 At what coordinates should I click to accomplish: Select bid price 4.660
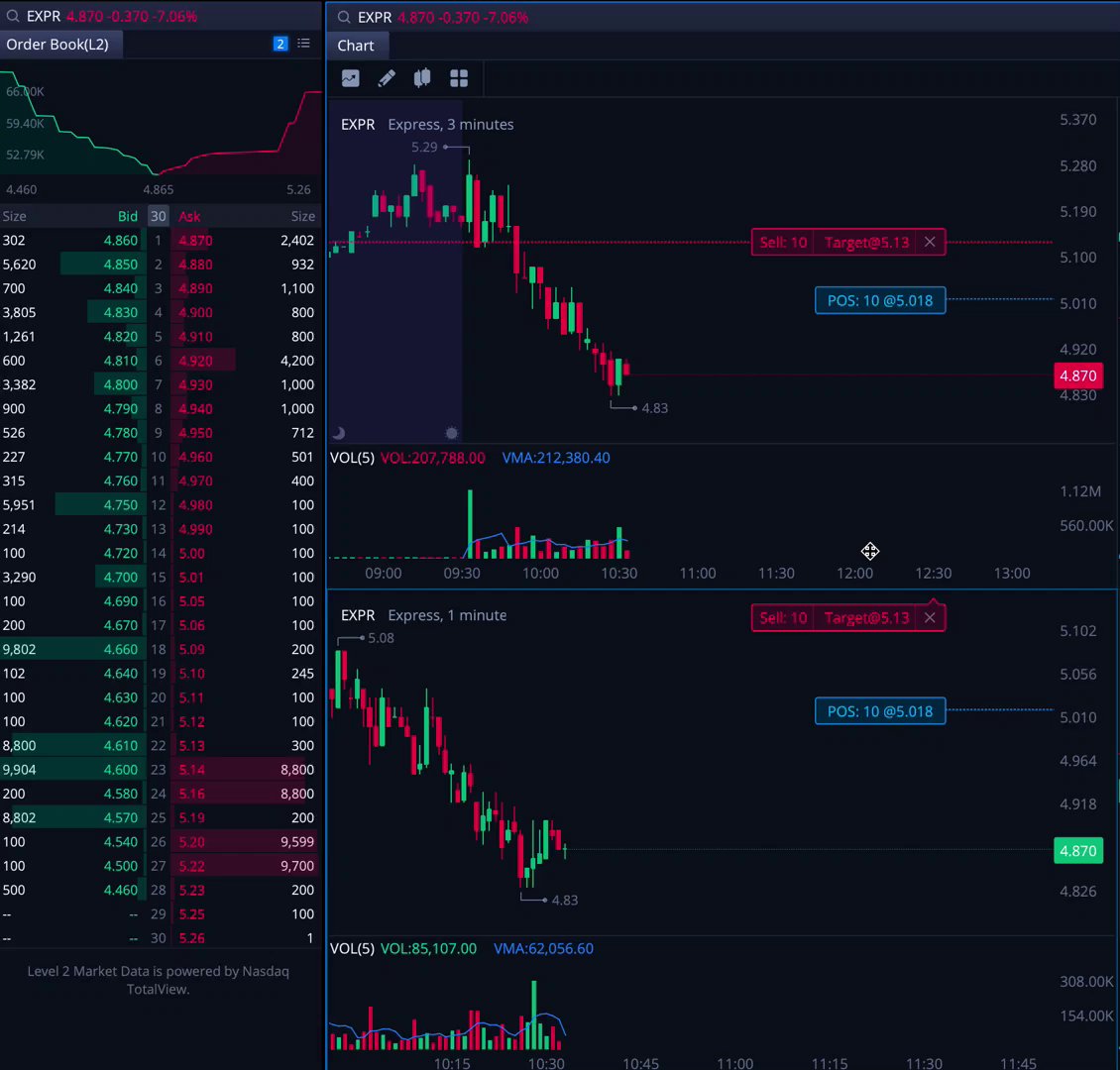(x=120, y=650)
